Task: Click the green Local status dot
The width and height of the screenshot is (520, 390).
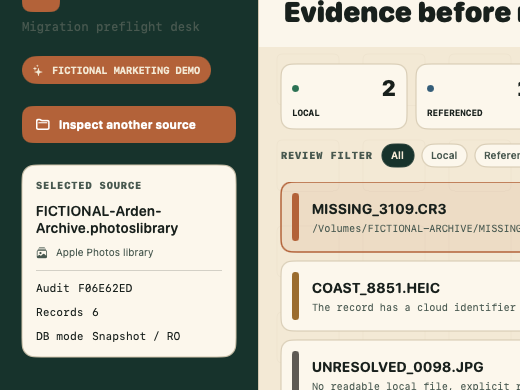Action: click(x=295, y=88)
